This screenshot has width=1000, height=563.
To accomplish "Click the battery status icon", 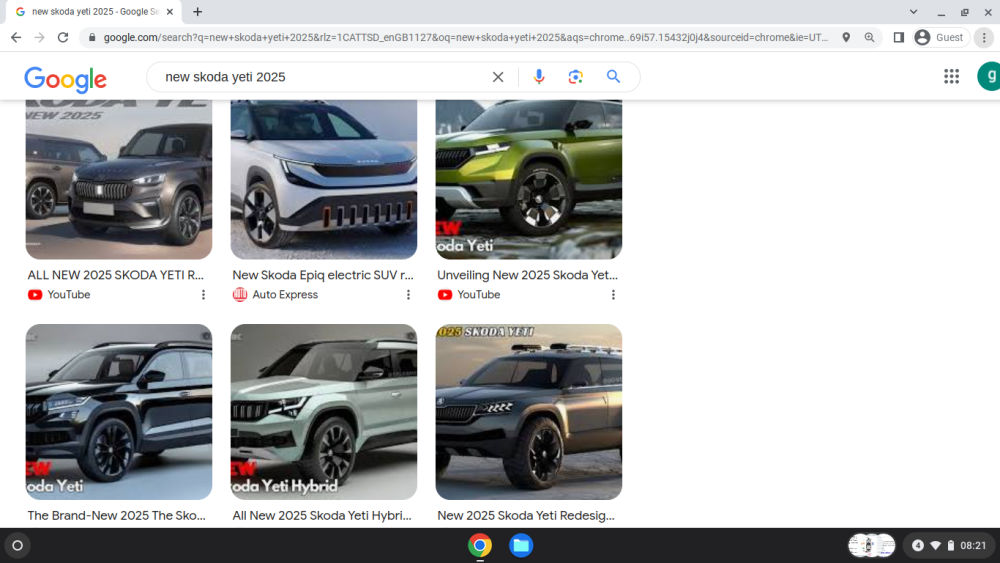I will [x=950, y=545].
